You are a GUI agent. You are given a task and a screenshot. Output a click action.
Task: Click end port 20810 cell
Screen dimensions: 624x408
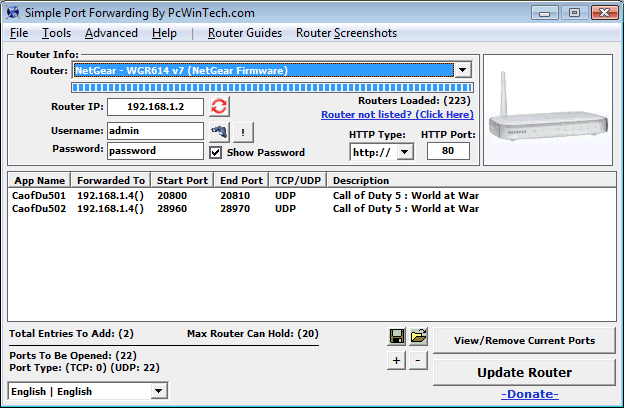pyautogui.click(x=235, y=195)
